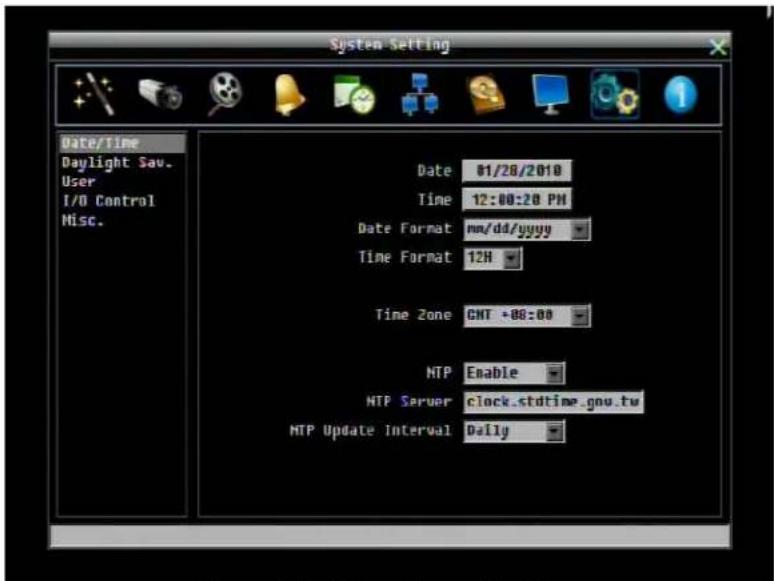Open the calendar clock schedule icon
The image size is (774, 581).
[354, 94]
